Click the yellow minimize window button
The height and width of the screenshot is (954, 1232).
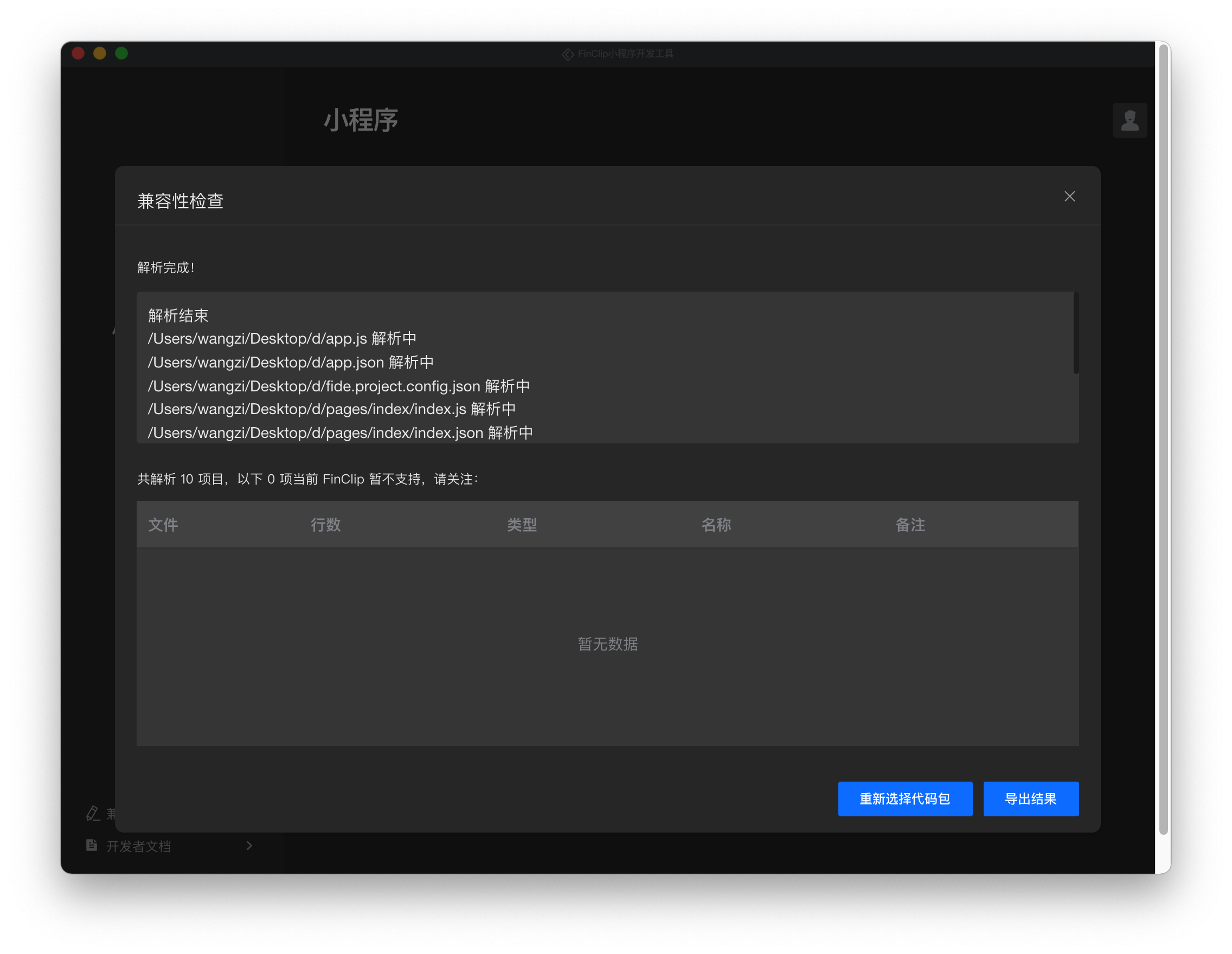(x=100, y=54)
